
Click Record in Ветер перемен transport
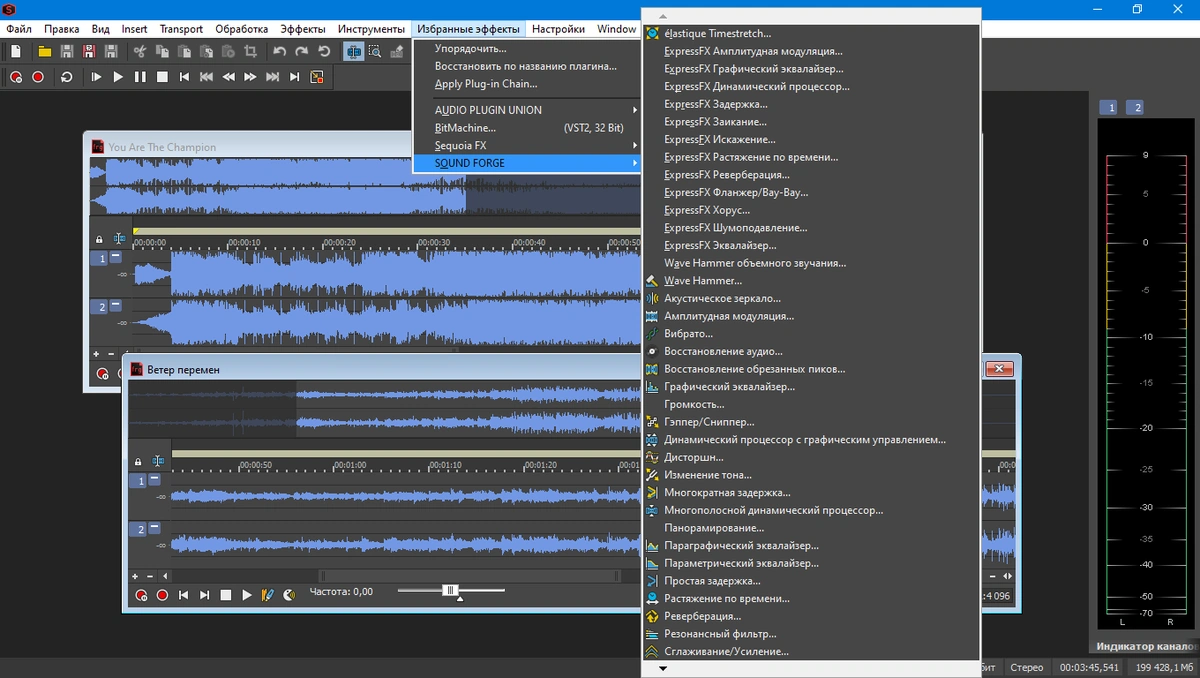tap(162, 595)
